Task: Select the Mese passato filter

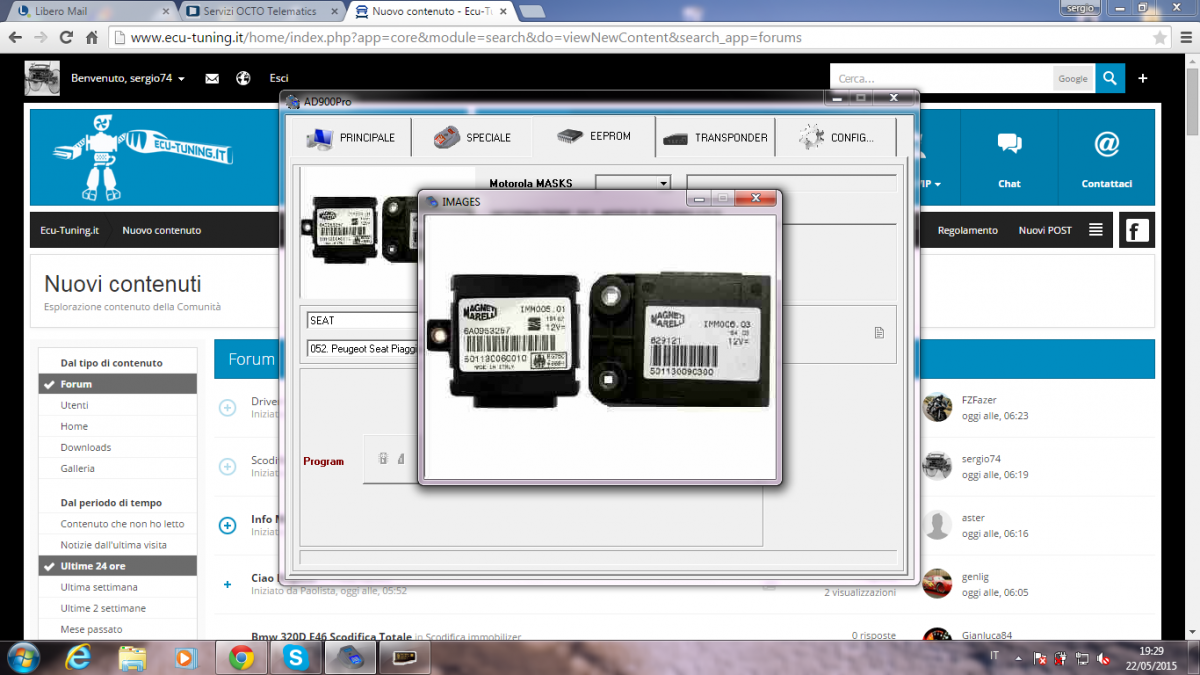Action: [117, 629]
